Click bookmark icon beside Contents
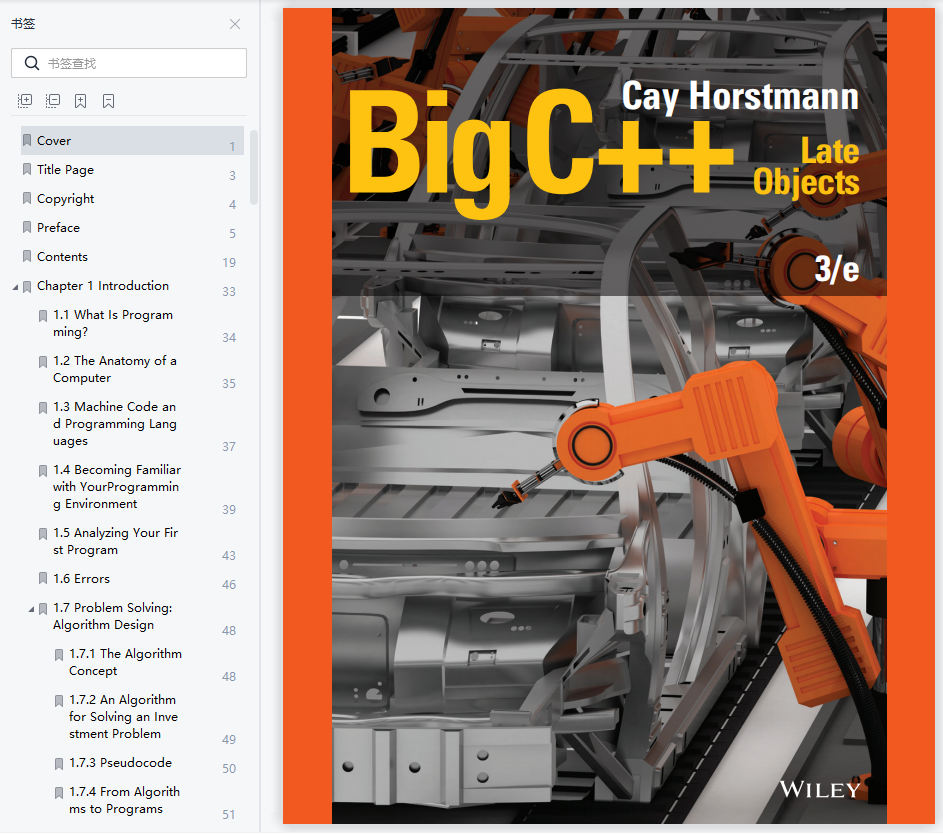The image size is (943, 834). click(27, 257)
